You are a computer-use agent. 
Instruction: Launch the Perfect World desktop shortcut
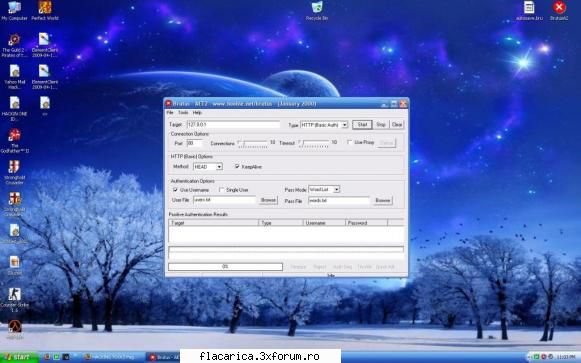click(x=45, y=10)
